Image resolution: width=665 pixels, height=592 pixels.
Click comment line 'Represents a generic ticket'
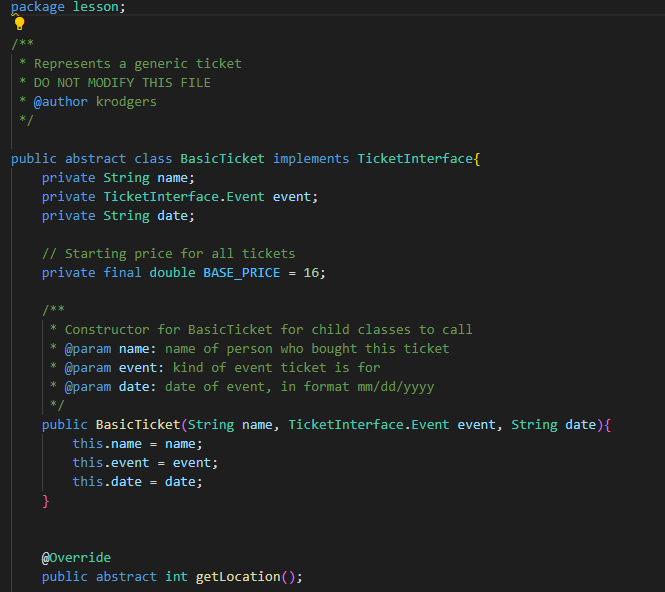(138, 64)
